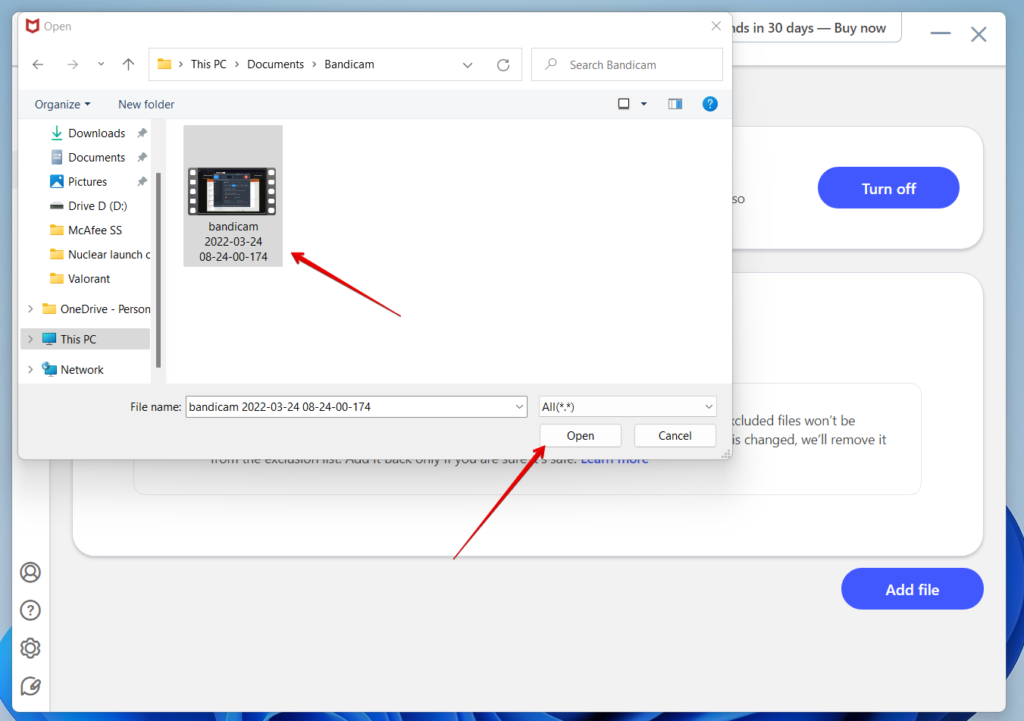Viewport: 1024px width, 721px height.
Task: Click the Open button
Action: pos(580,435)
